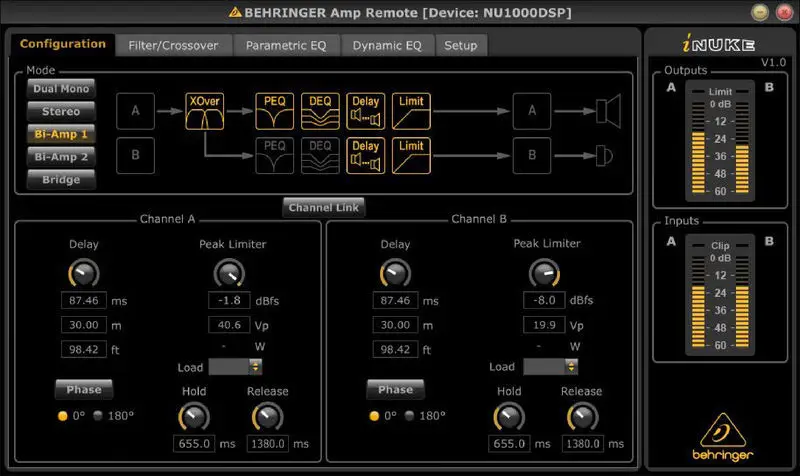
Task: Select the top row PEQ block
Action: (273, 113)
